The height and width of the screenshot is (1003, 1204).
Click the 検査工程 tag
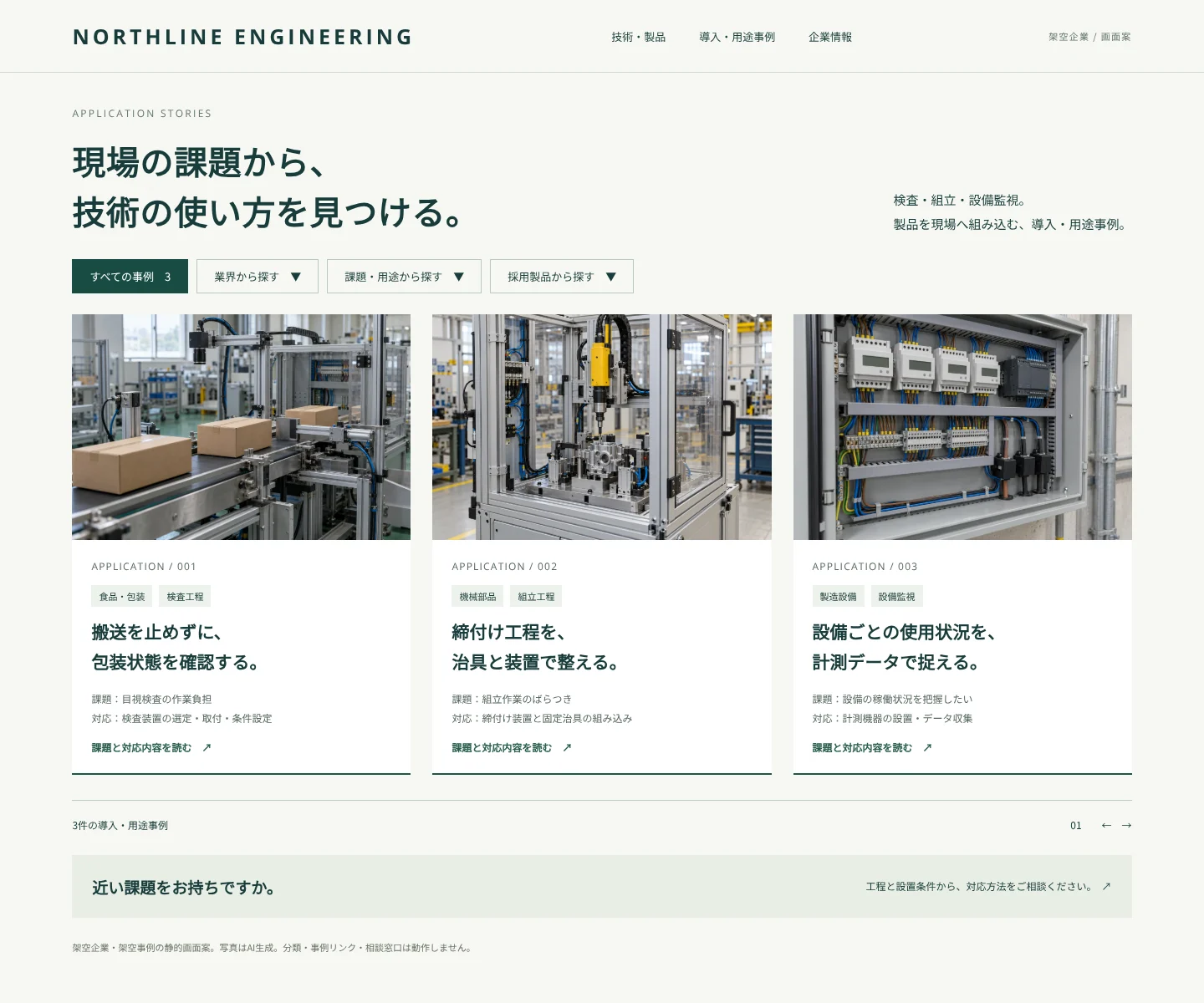click(x=185, y=597)
